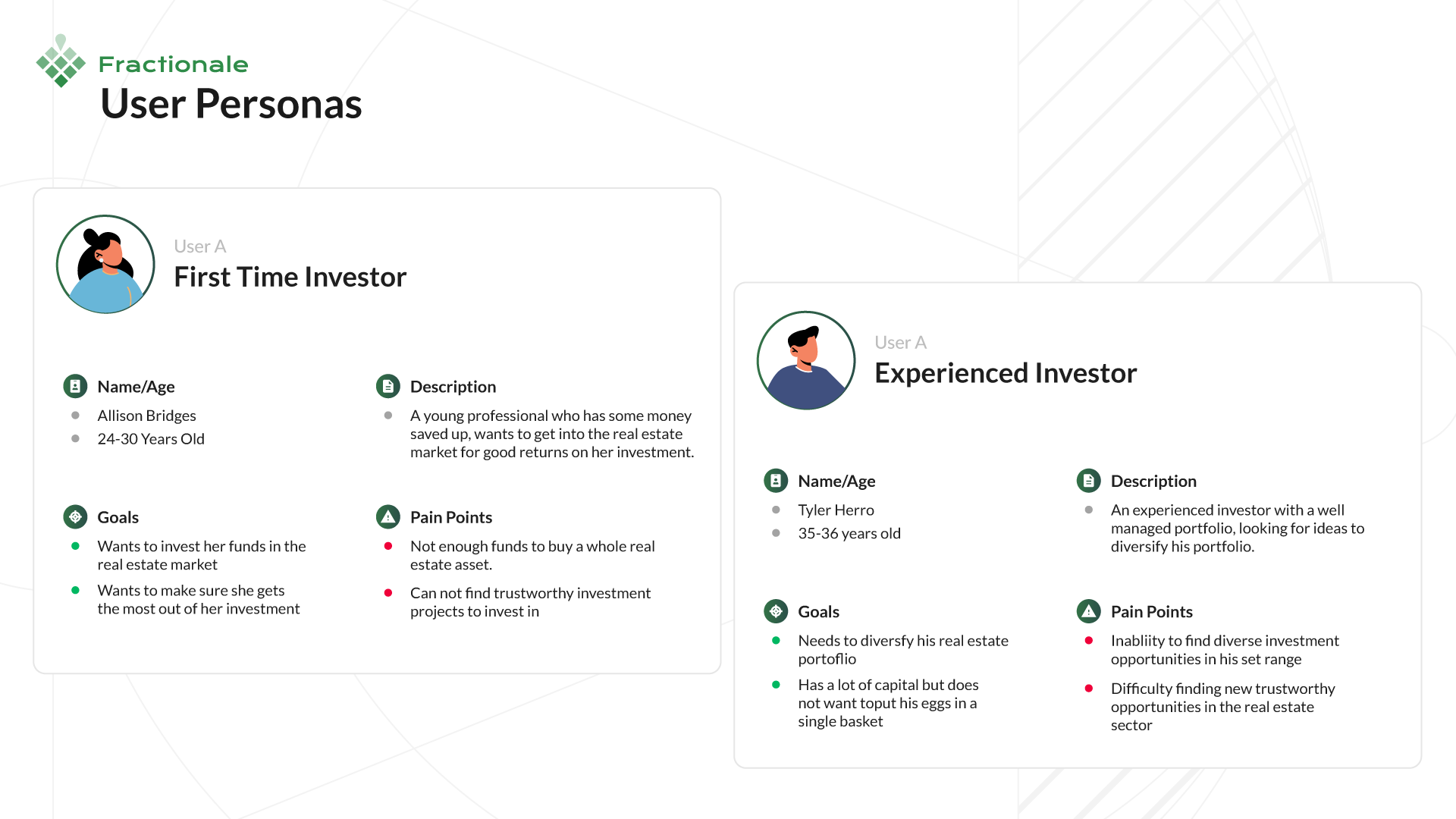
Task: Click Goals target icon in First Time Investor card
Action: tap(75, 517)
